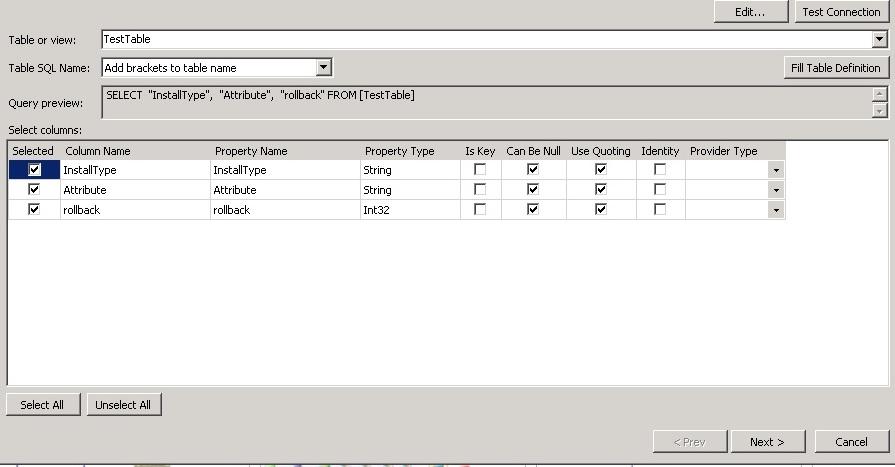Open Provider Type dropdown for InstallType
The width and height of the screenshot is (895, 467).
click(776, 171)
